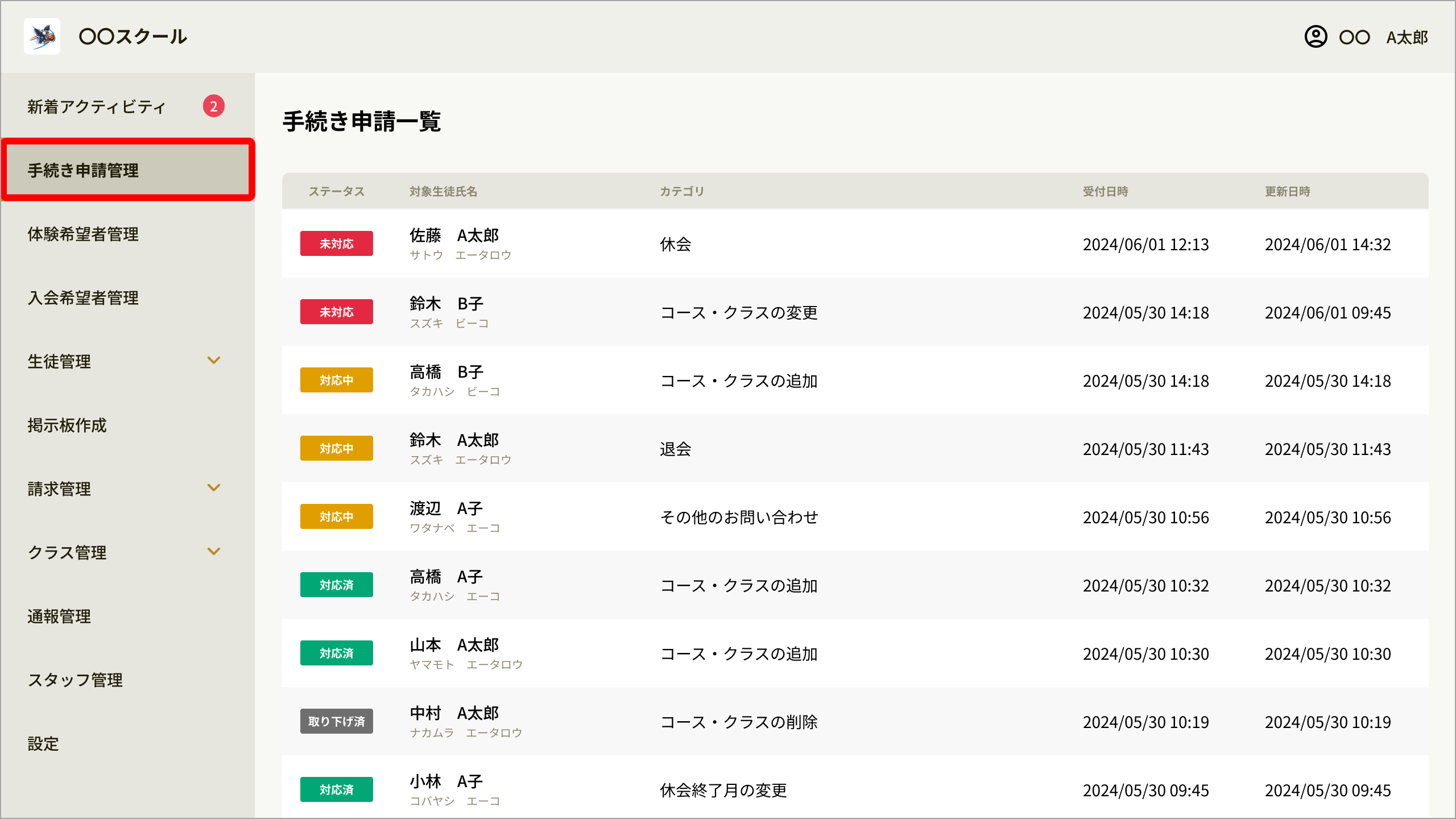Click received date 2024/06/01 12:13

pos(1146,245)
